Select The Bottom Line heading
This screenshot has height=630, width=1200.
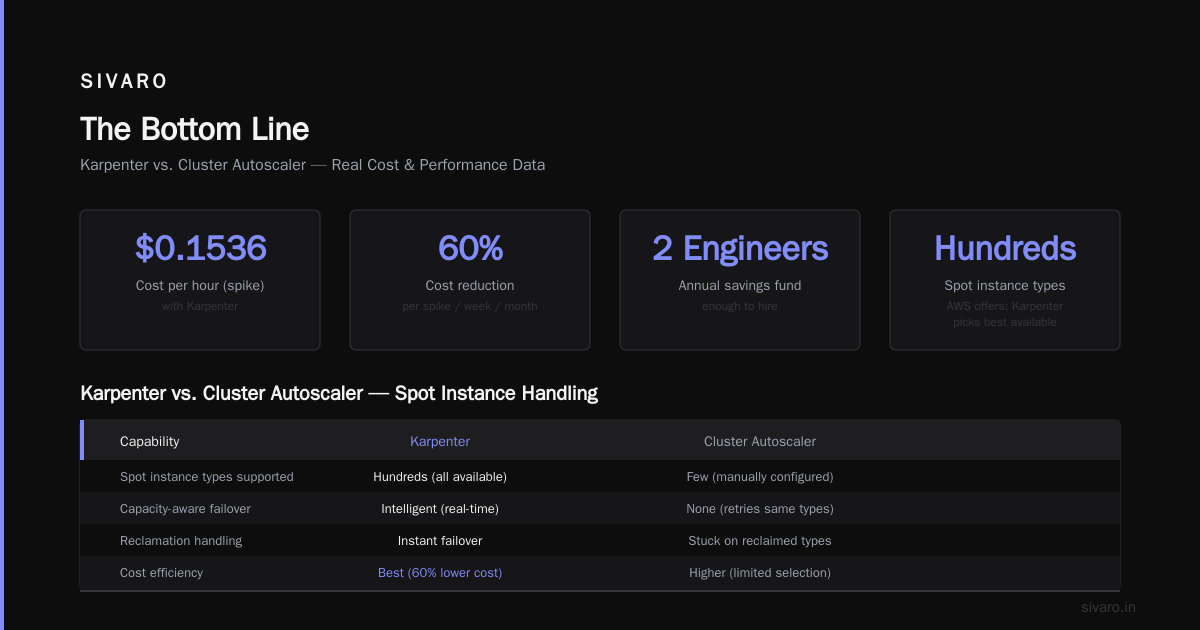(194, 129)
